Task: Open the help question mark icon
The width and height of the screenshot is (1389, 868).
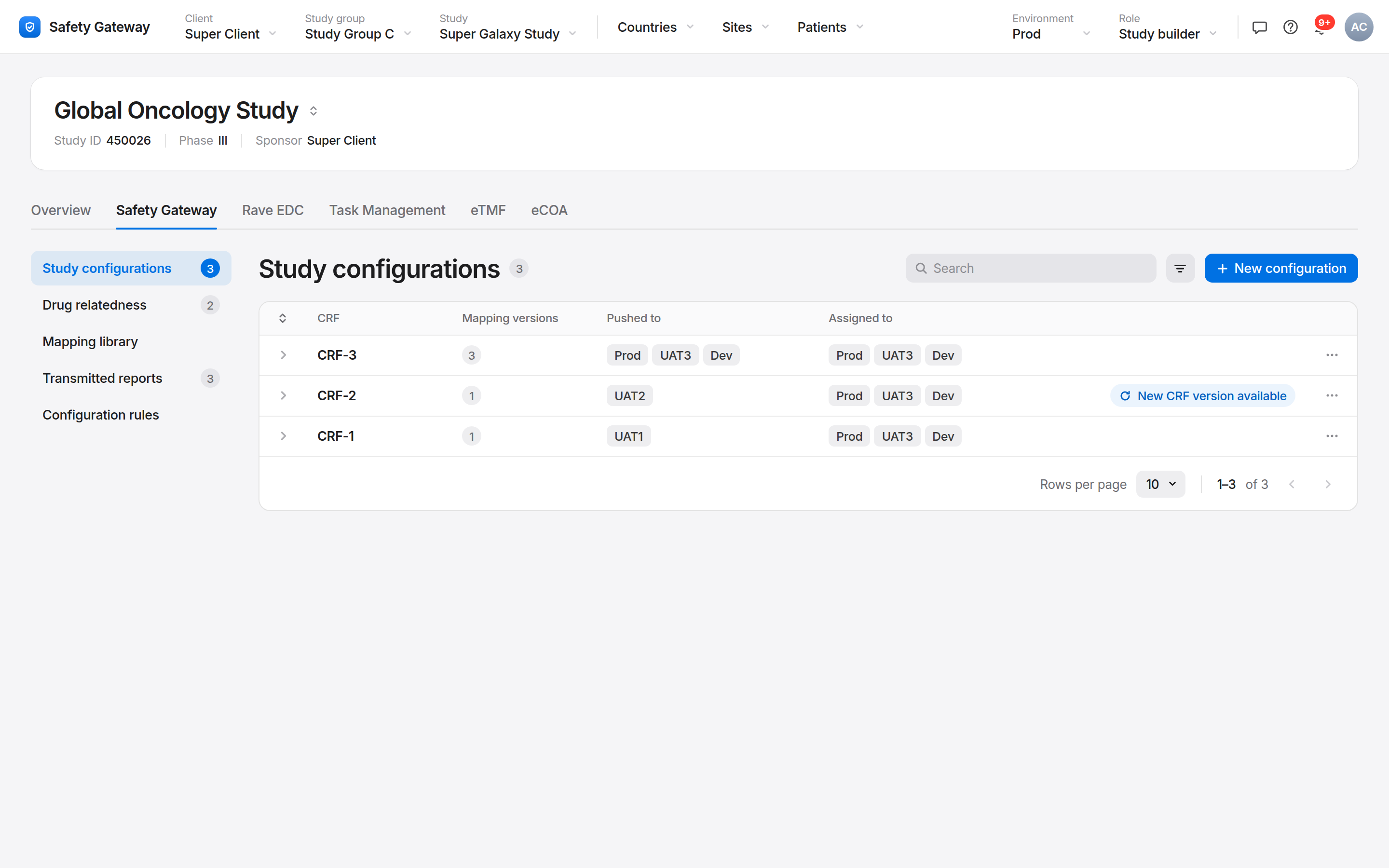Action: [1290, 27]
